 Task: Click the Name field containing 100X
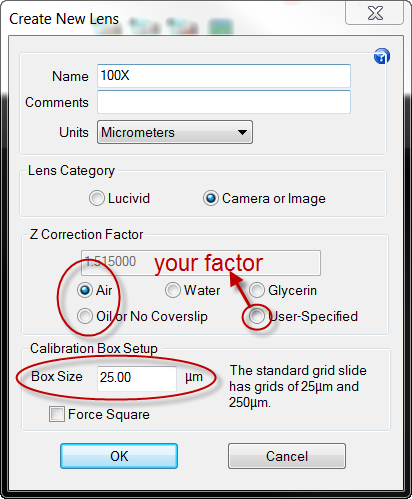point(224,76)
